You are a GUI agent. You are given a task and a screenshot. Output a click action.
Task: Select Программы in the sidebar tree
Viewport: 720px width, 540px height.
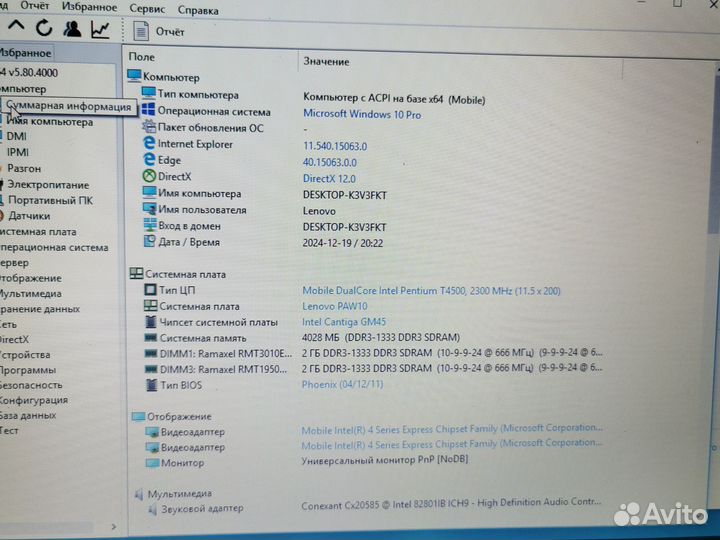tap(28, 370)
